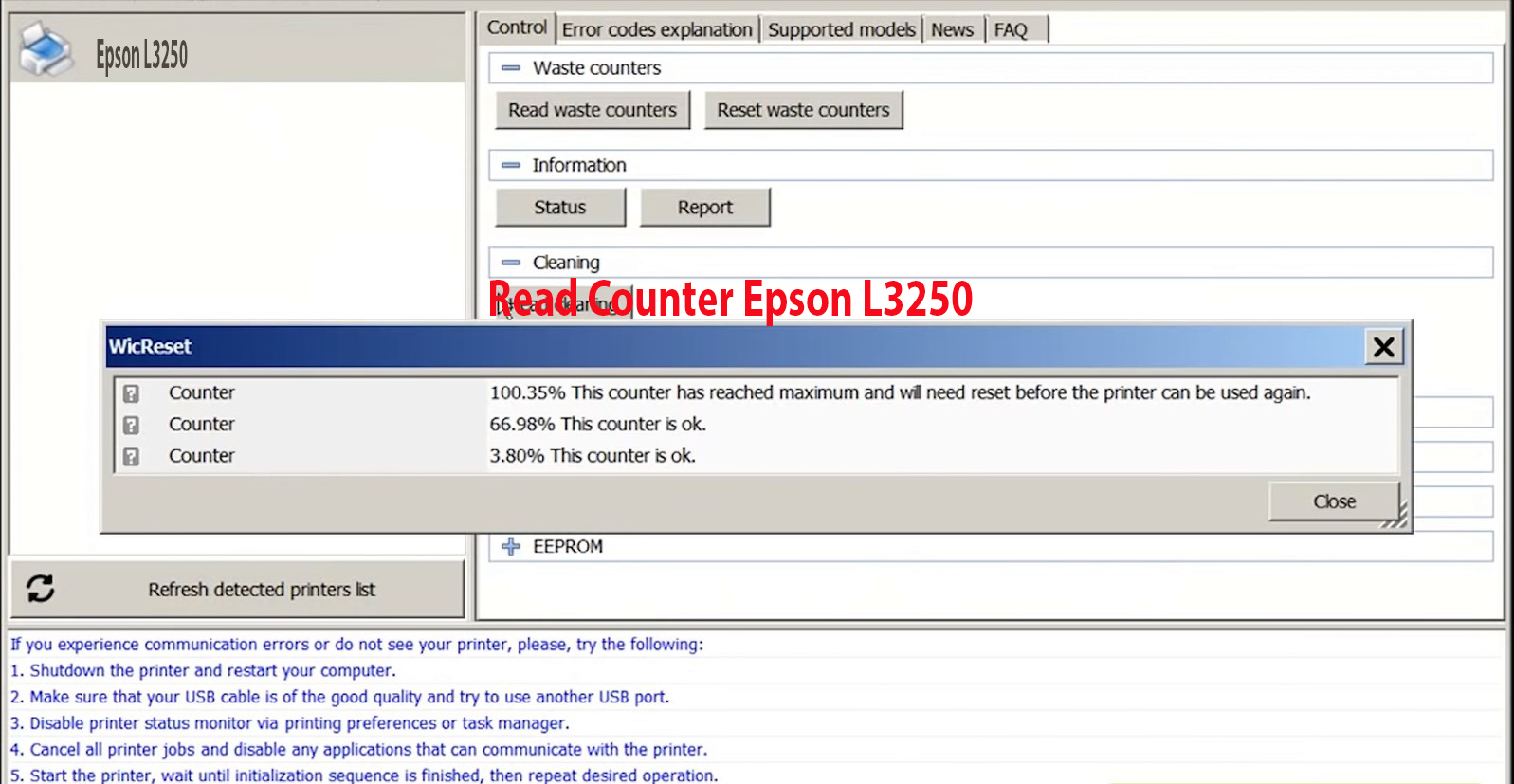Click the Status button
This screenshot has width=1514, height=784.
560,208
